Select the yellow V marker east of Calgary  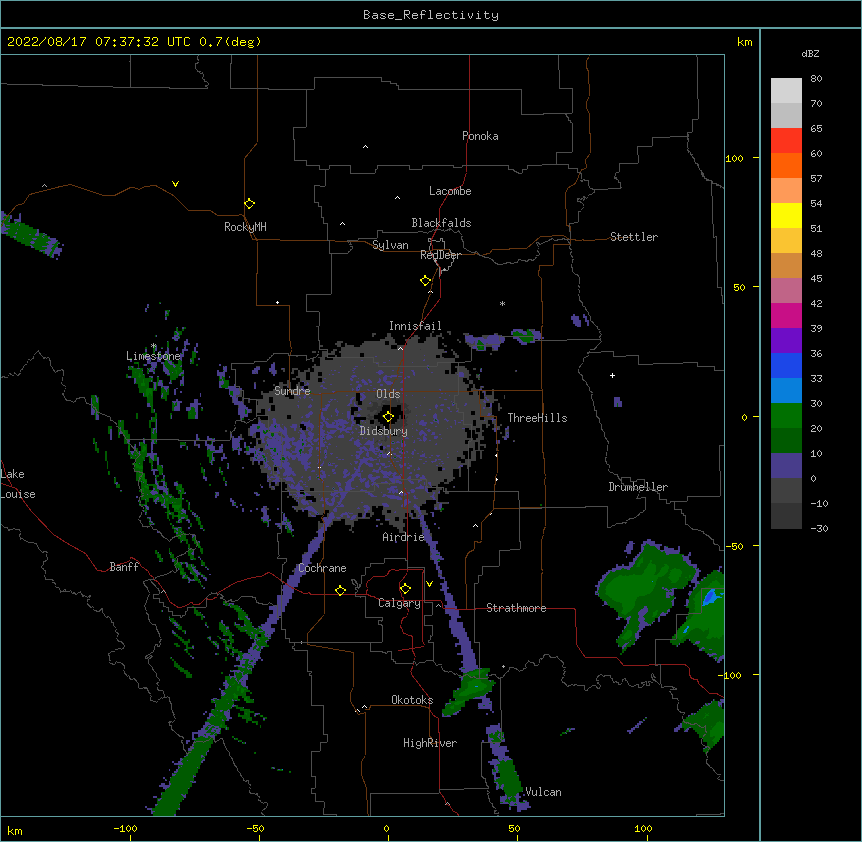coord(429,584)
